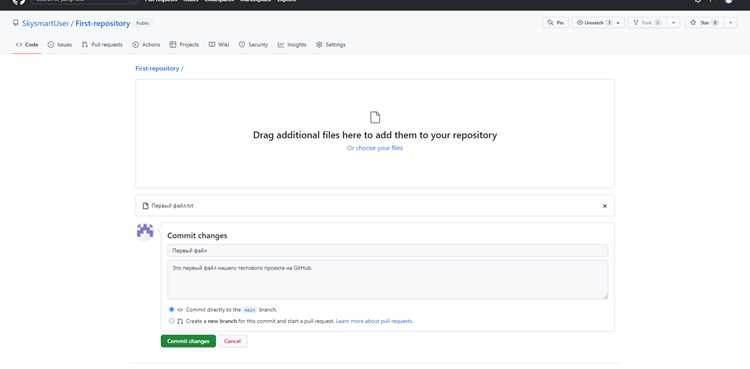
Task: Click the file icon next to Первый файл.txt
Action: (x=146, y=206)
